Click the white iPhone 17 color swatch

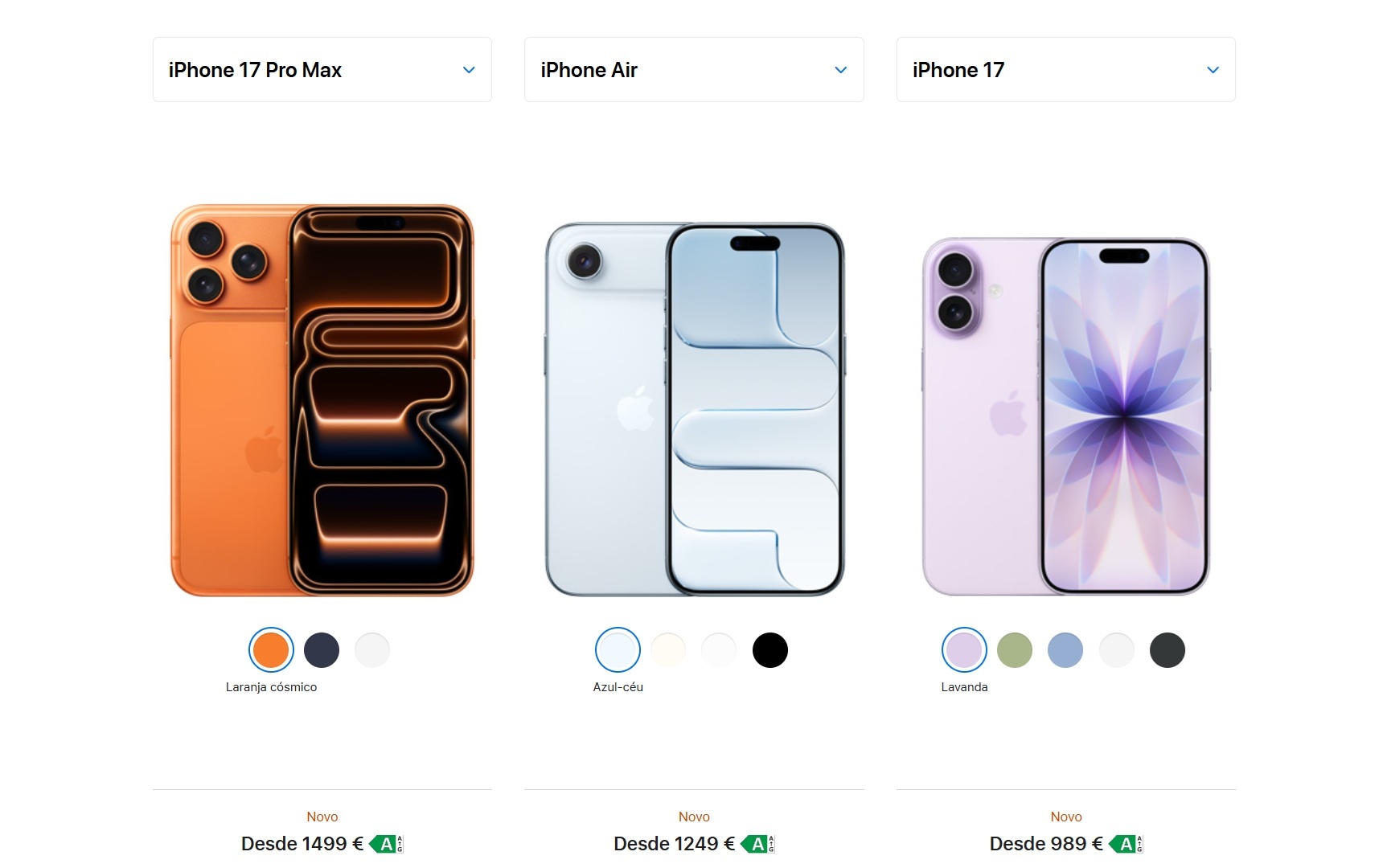(x=1117, y=650)
